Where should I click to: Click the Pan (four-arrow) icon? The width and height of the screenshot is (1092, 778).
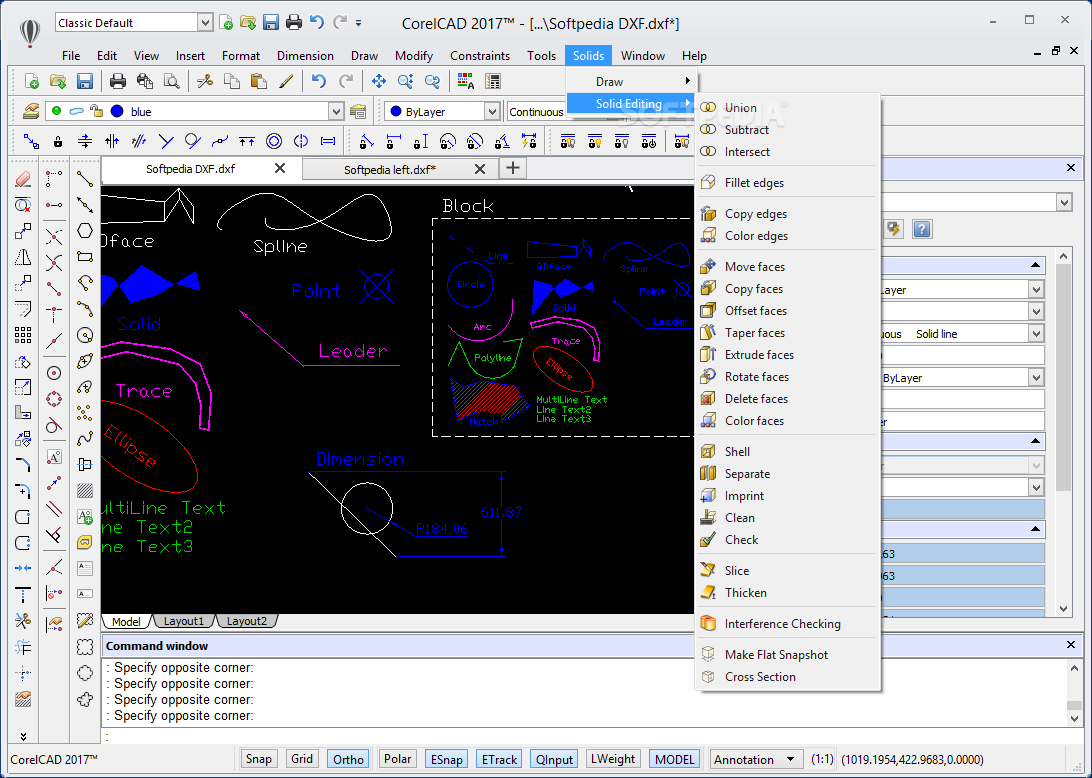point(379,81)
